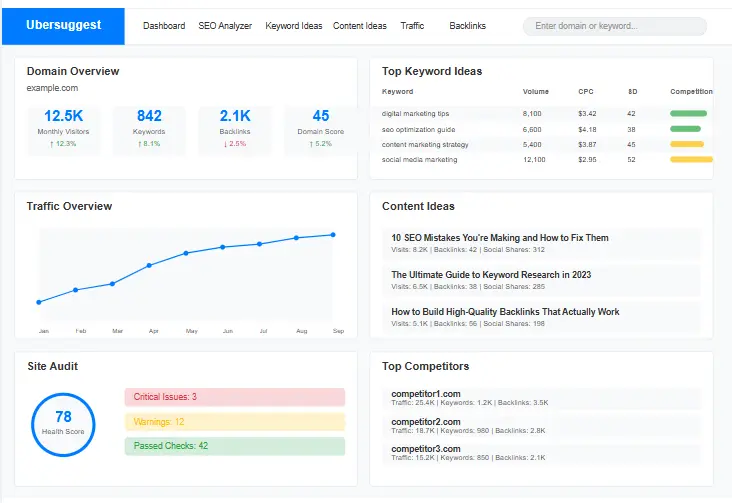Select the 'digital marketing tips' keyword row
The image size is (732, 503).
click(x=547, y=113)
